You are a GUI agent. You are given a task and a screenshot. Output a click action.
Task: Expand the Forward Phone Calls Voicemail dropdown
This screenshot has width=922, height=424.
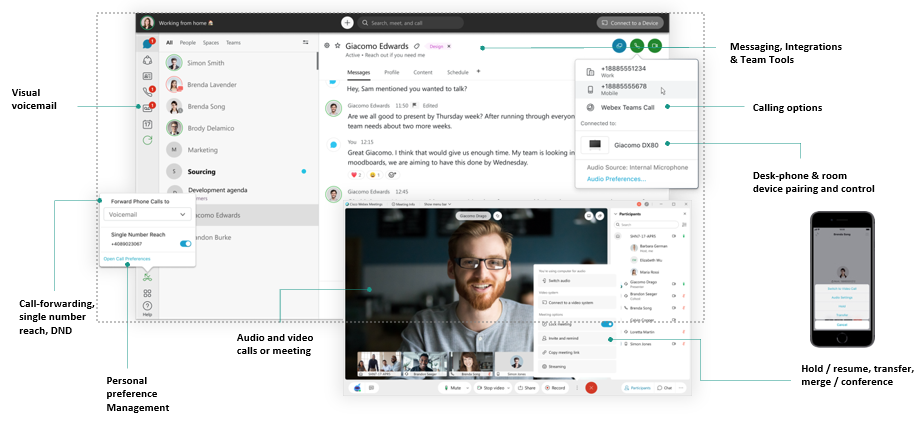(147, 213)
